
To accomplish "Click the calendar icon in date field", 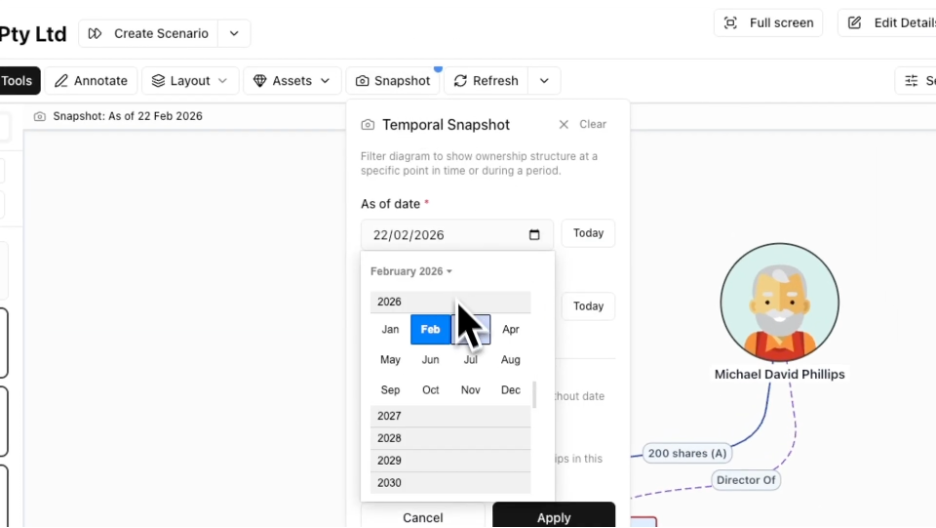I will click(534, 235).
